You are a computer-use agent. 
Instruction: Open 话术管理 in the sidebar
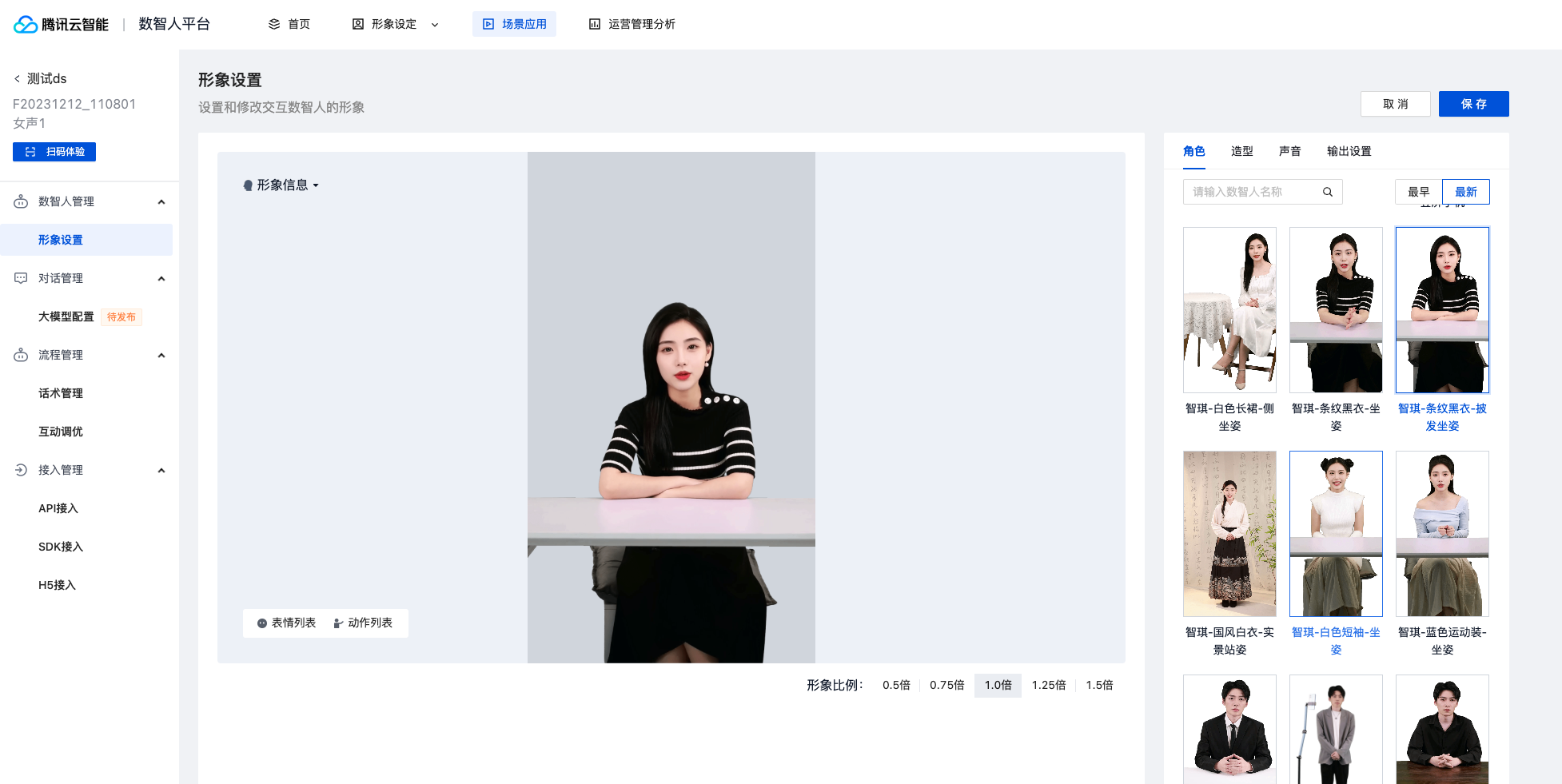click(x=61, y=393)
